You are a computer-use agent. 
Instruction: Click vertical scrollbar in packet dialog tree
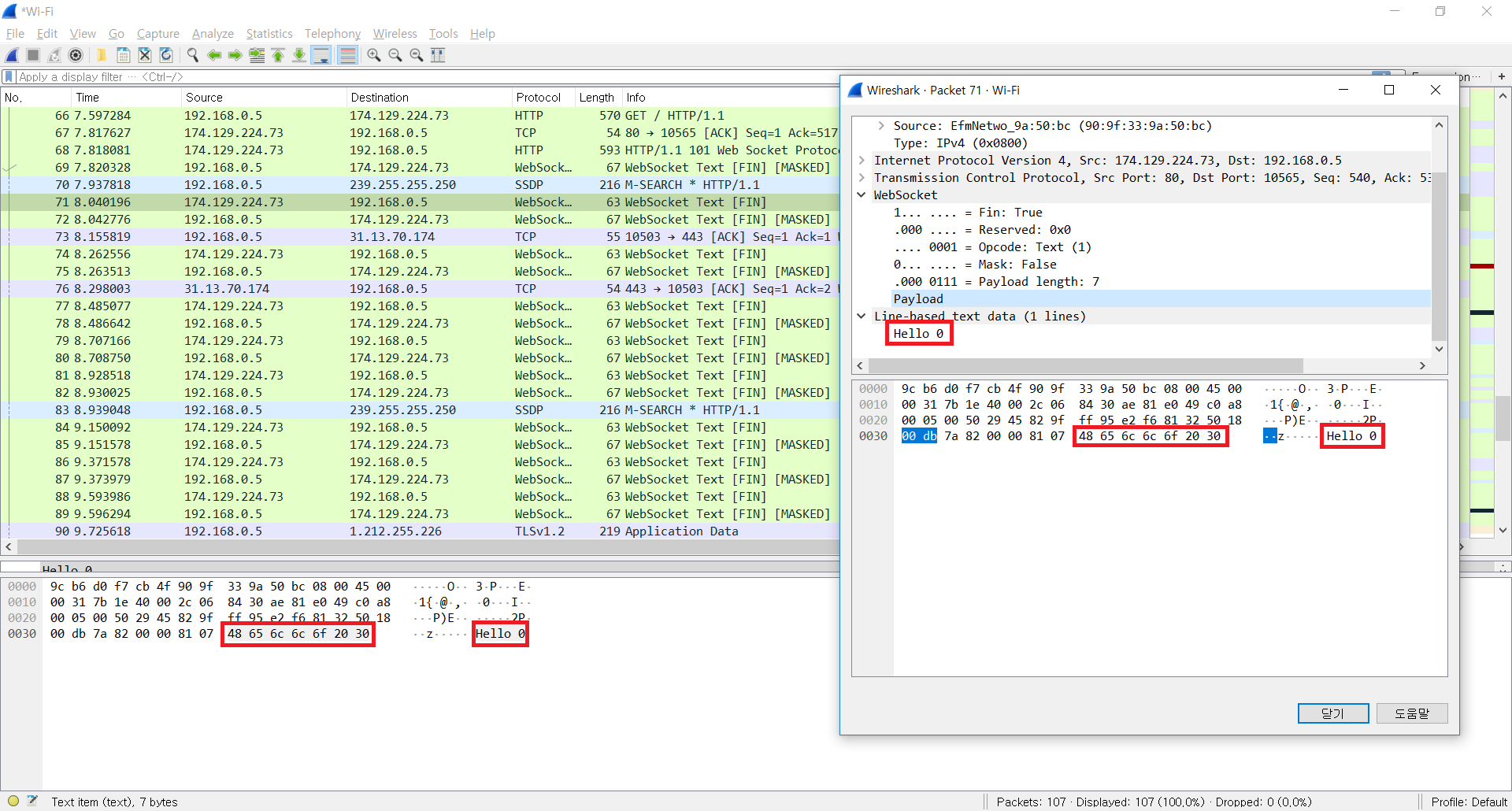(x=1439, y=256)
